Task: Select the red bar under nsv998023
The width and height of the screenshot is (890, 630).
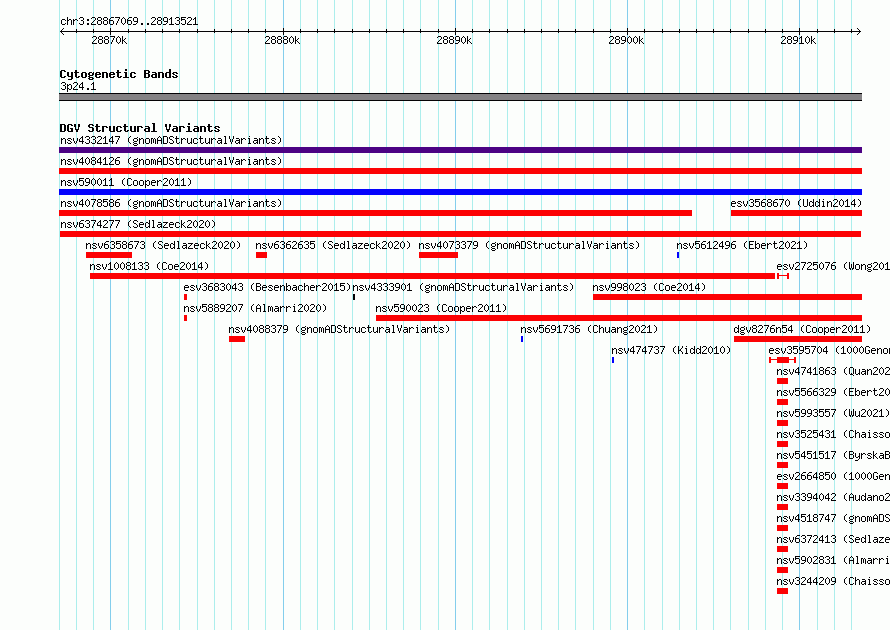Action: click(x=727, y=297)
